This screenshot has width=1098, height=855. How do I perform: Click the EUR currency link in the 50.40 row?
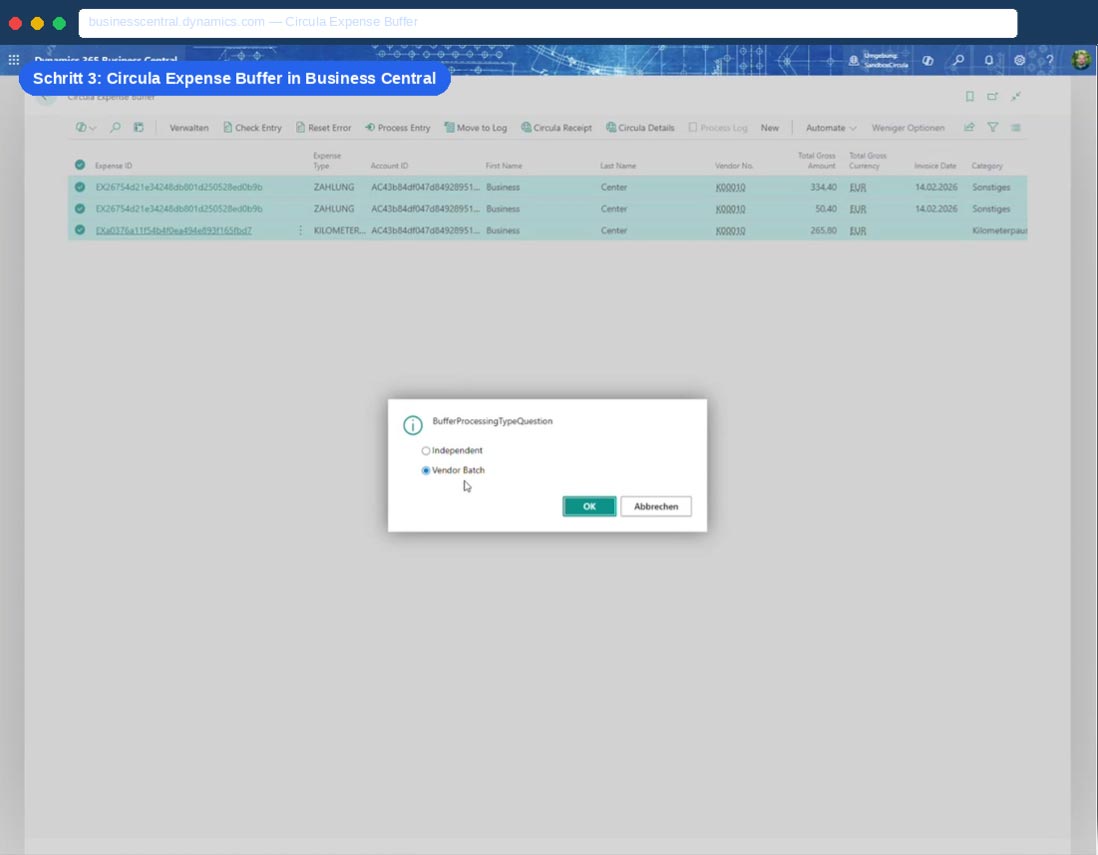[857, 209]
